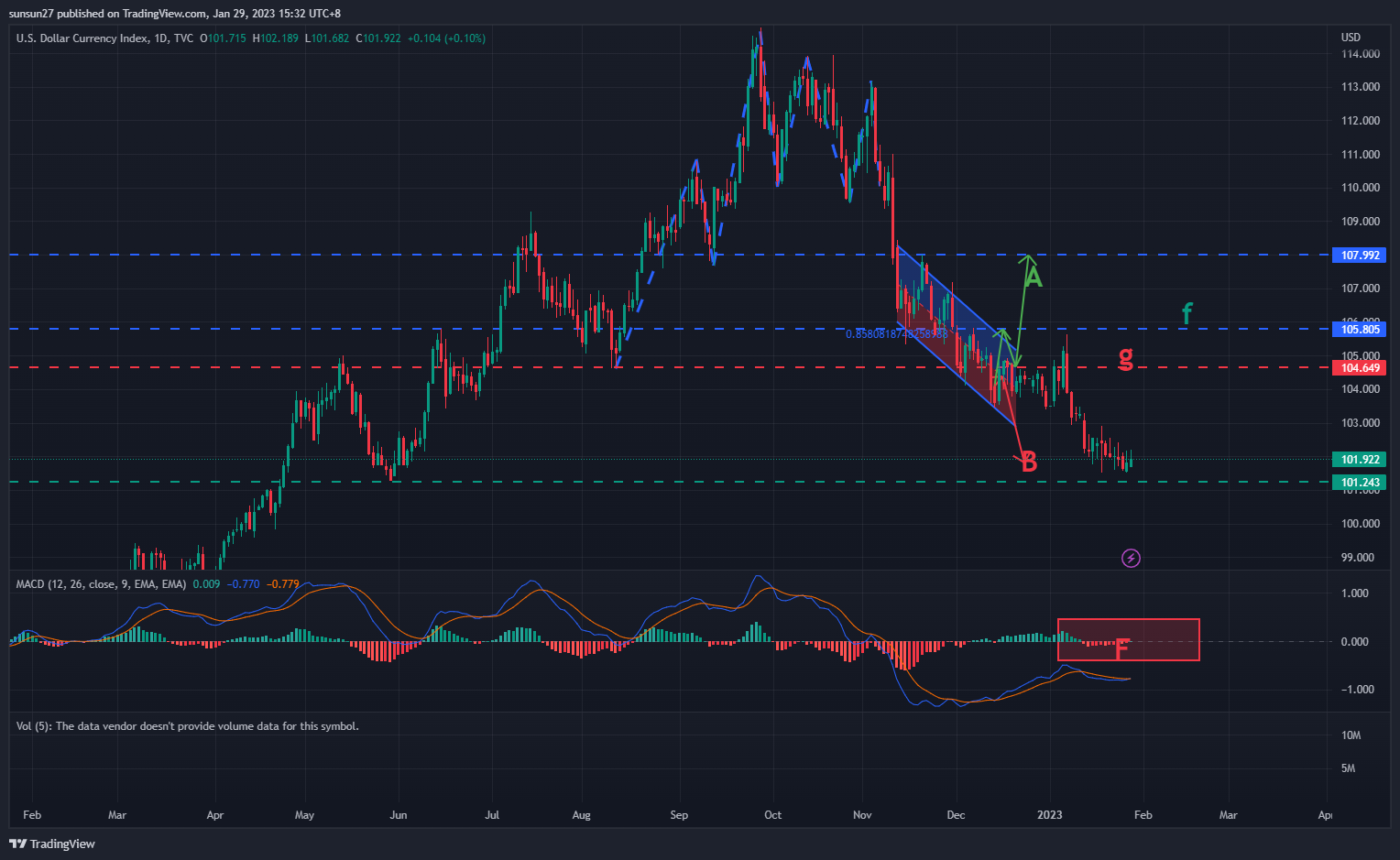The height and width of the screenshot is (860, 1400).
Task: Select the open value O101.715
Action: (x=223, y=38)
